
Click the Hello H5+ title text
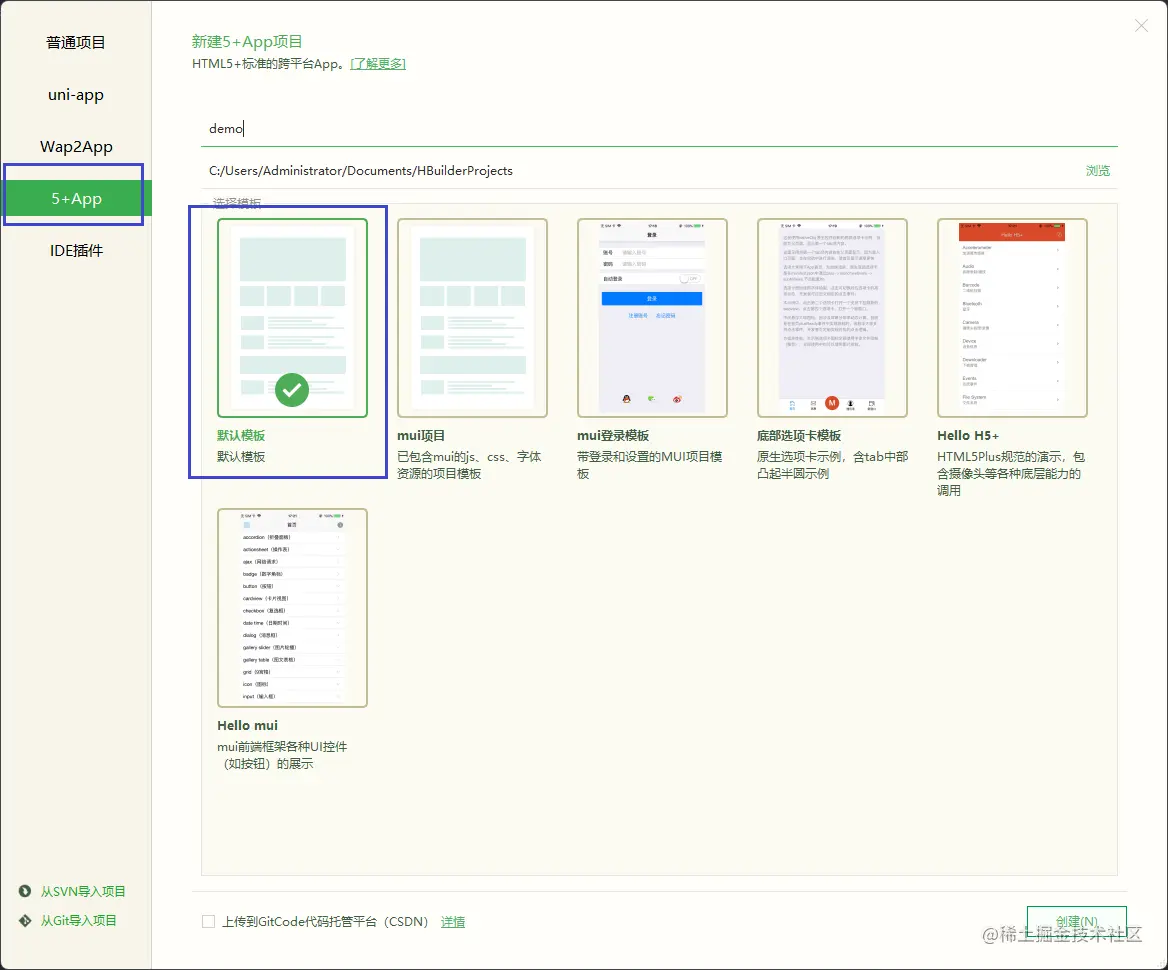968,436
